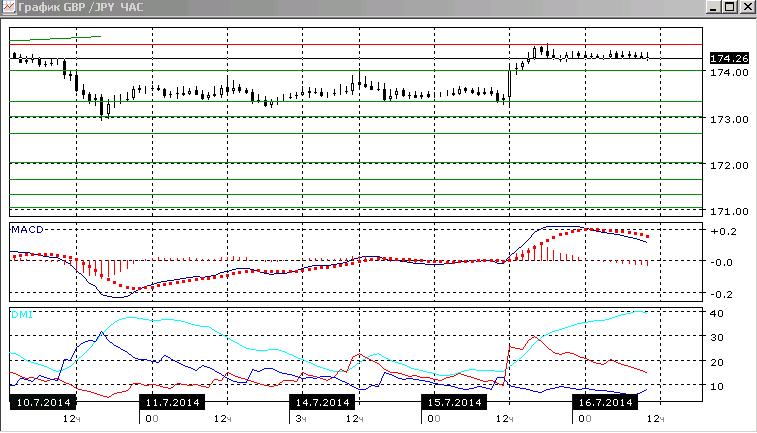The height and width of the screenshot is (433, 757).
Task: Click the '00' time label under 11.7.2014
Action: pyautogui.click(x=152, y=419)
